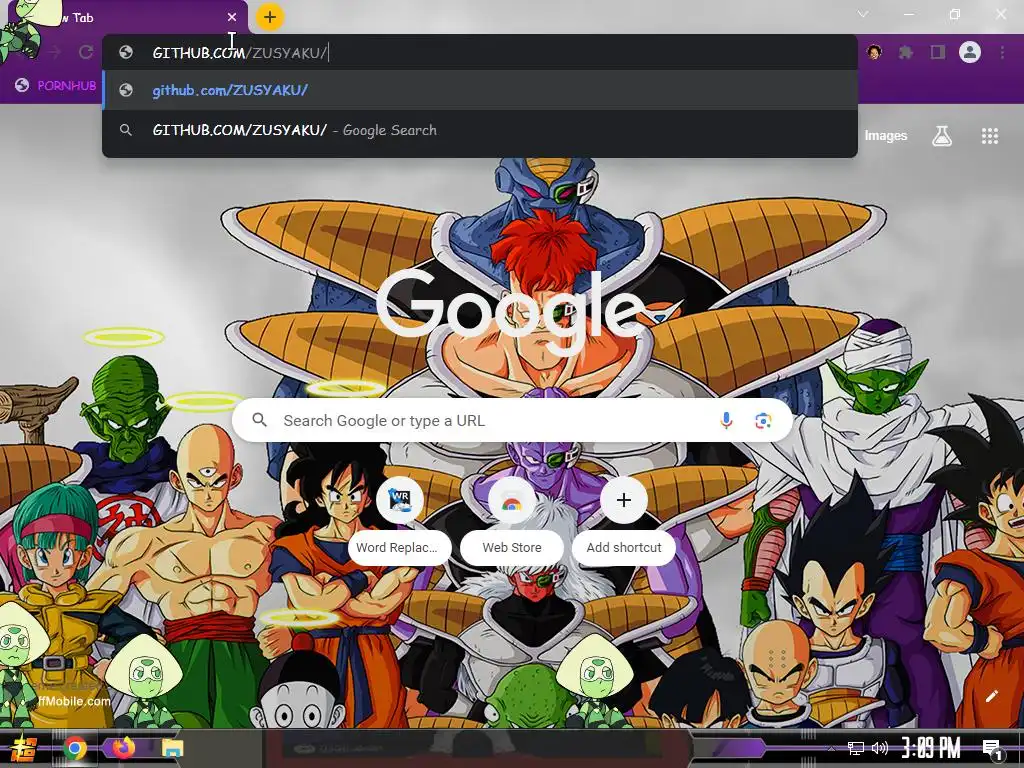
Task: Click the forward navigation arrow
Action: [x=55, y=52]
